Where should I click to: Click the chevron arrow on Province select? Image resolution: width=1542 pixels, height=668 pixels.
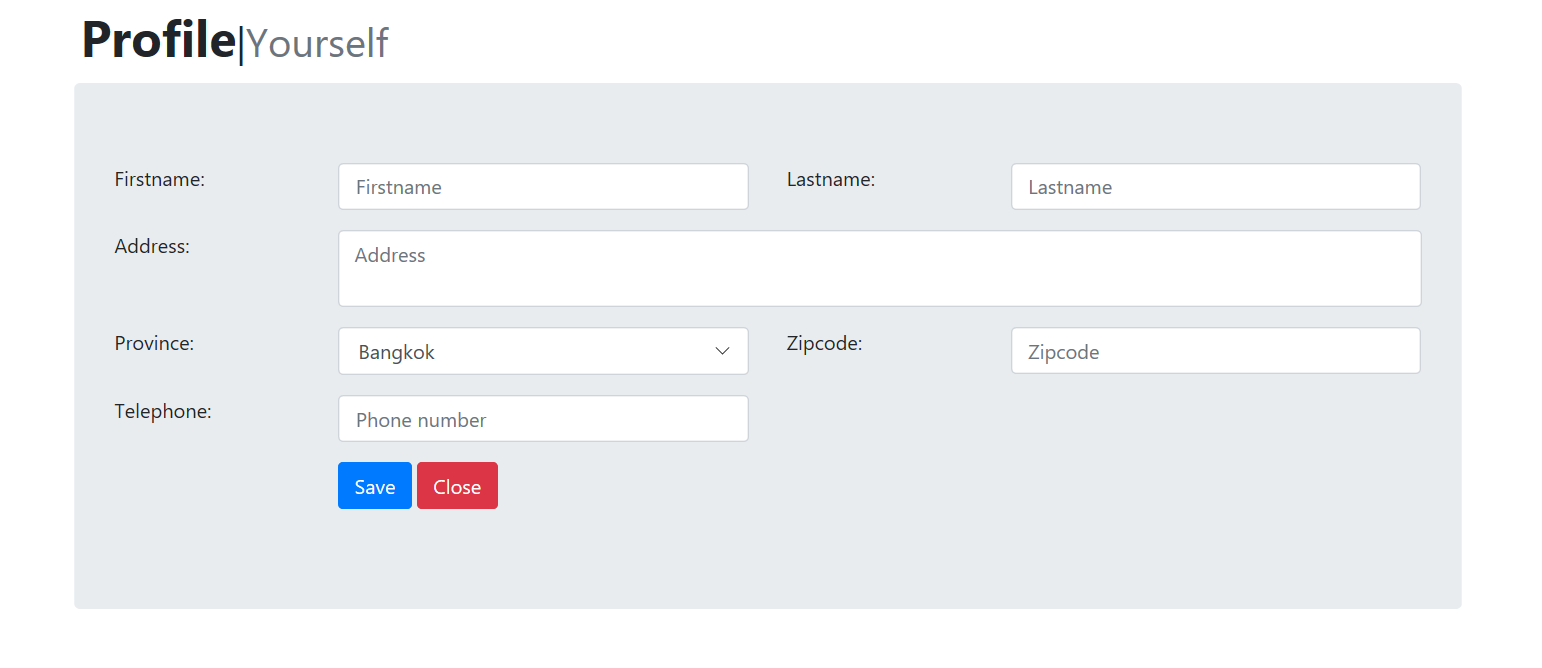point(722,352)
